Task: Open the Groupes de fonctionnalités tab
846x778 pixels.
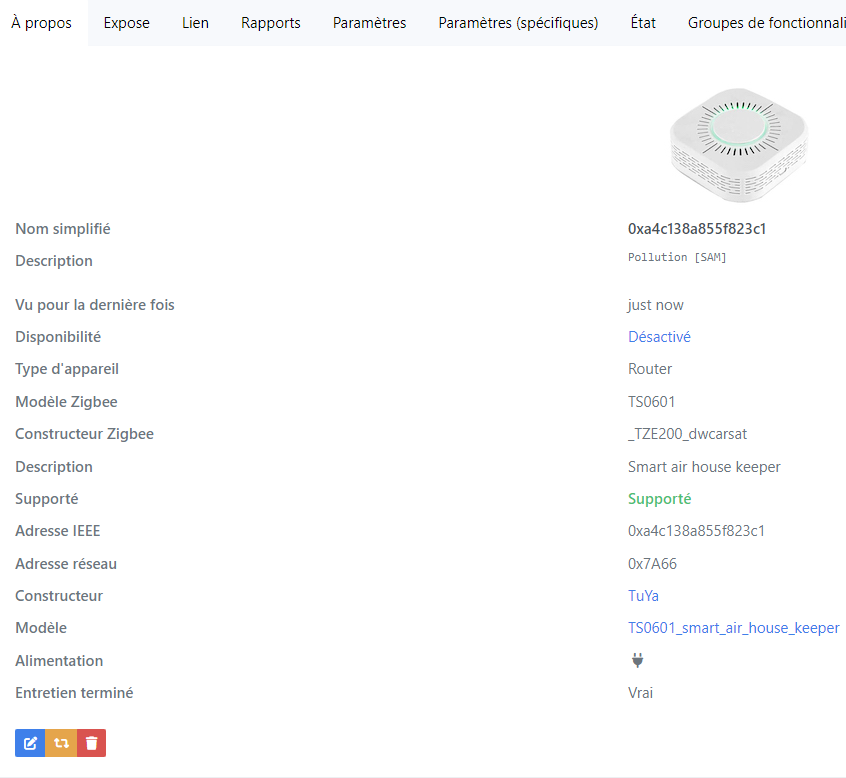Action: tap(767, 23)
